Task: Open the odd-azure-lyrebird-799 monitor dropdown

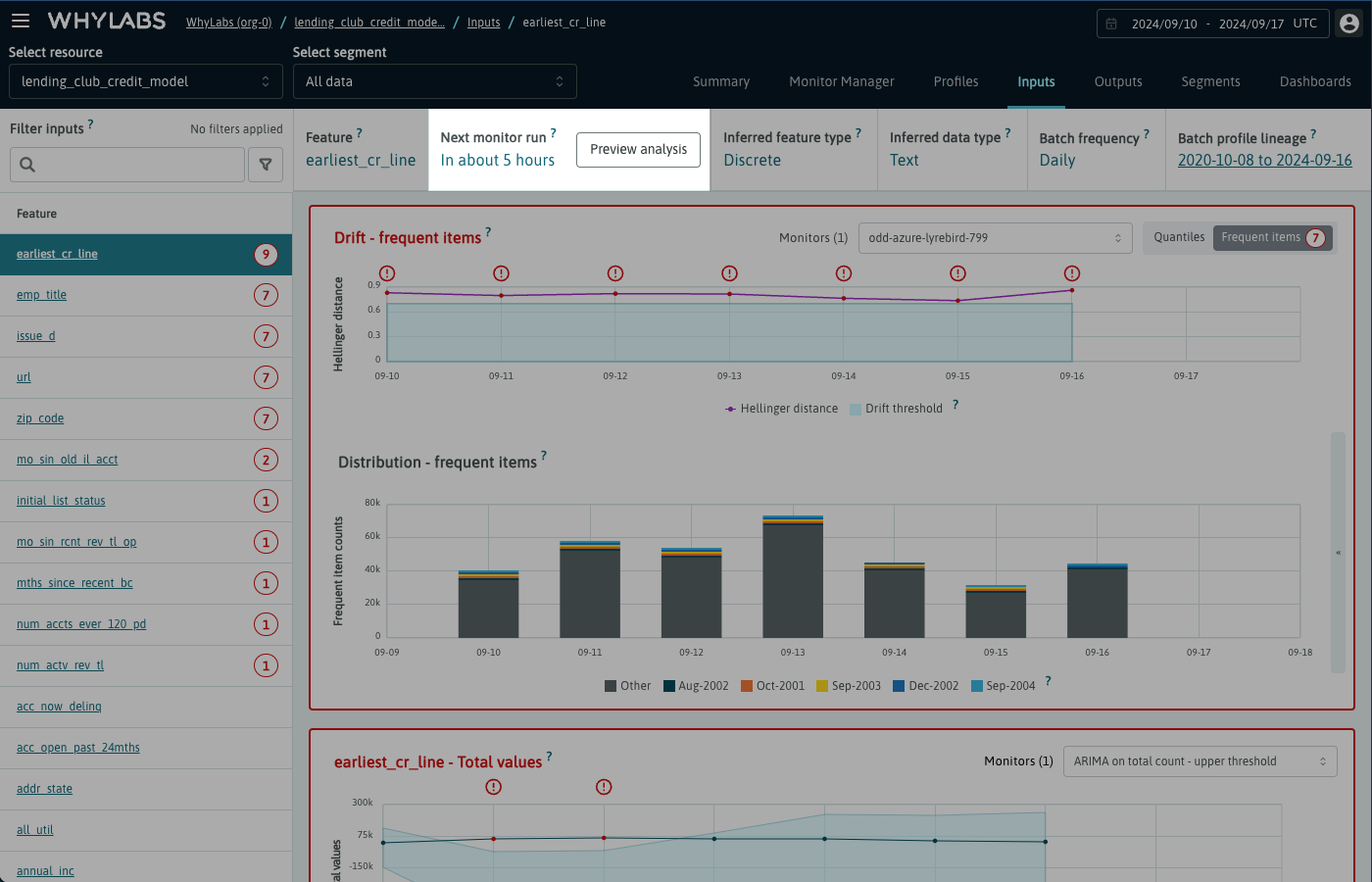Action: 995,238
